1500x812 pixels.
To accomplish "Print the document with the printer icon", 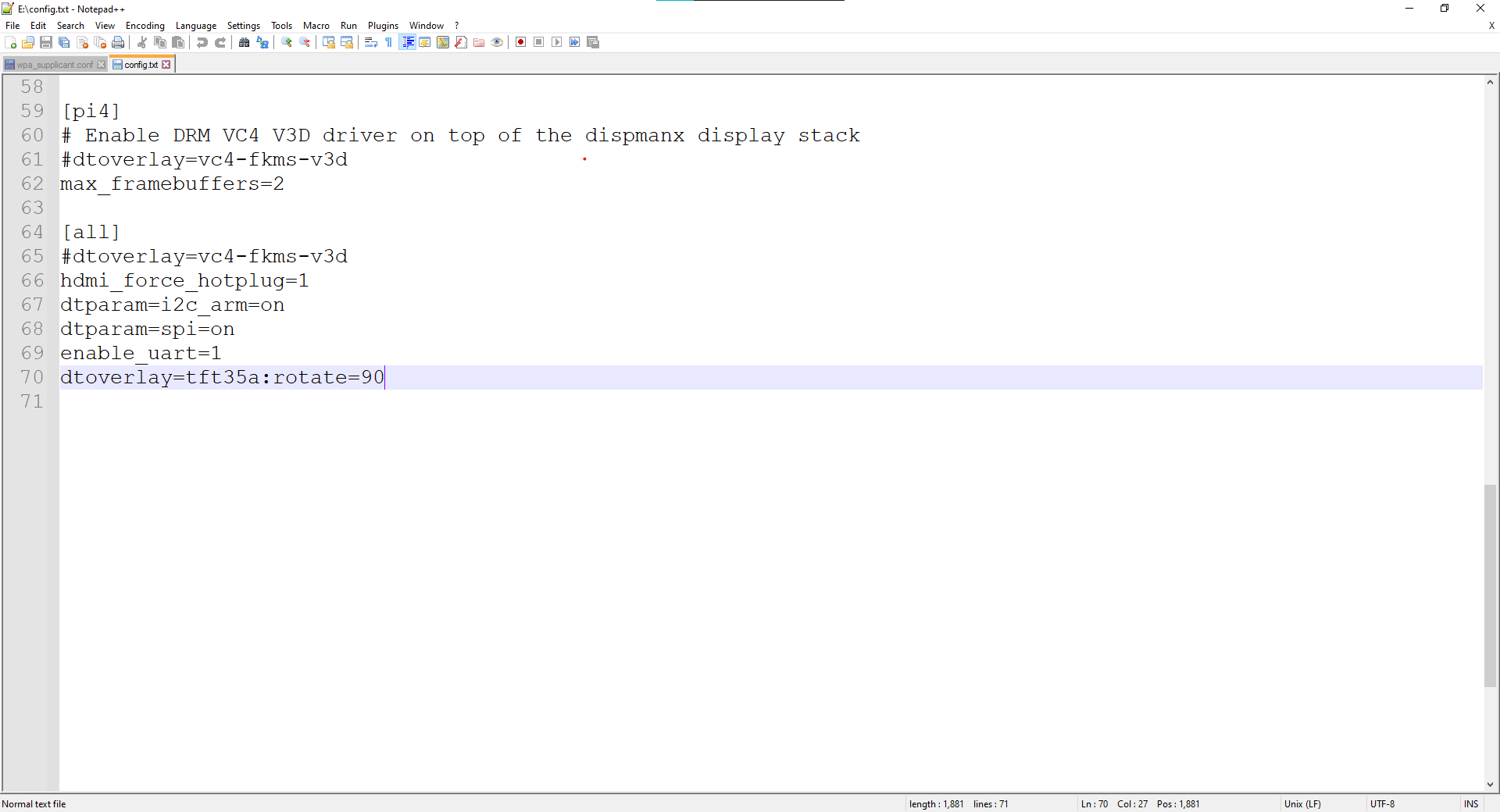I will (x=118, y=42).
